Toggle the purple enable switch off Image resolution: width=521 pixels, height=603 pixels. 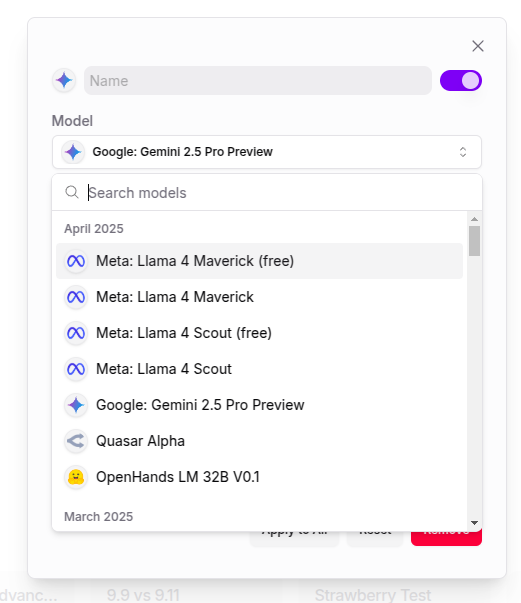point(461,81)
